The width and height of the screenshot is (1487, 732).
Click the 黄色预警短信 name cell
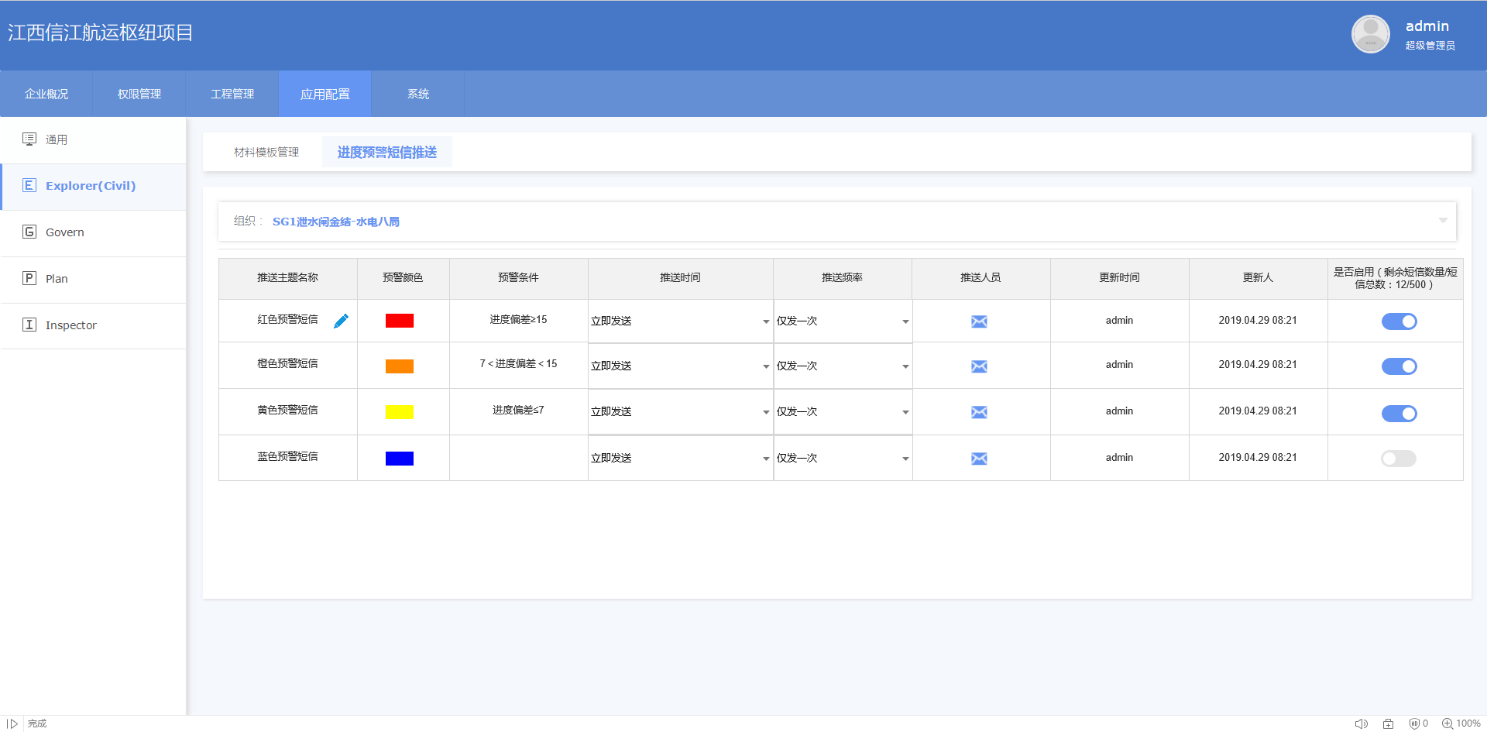288,410
